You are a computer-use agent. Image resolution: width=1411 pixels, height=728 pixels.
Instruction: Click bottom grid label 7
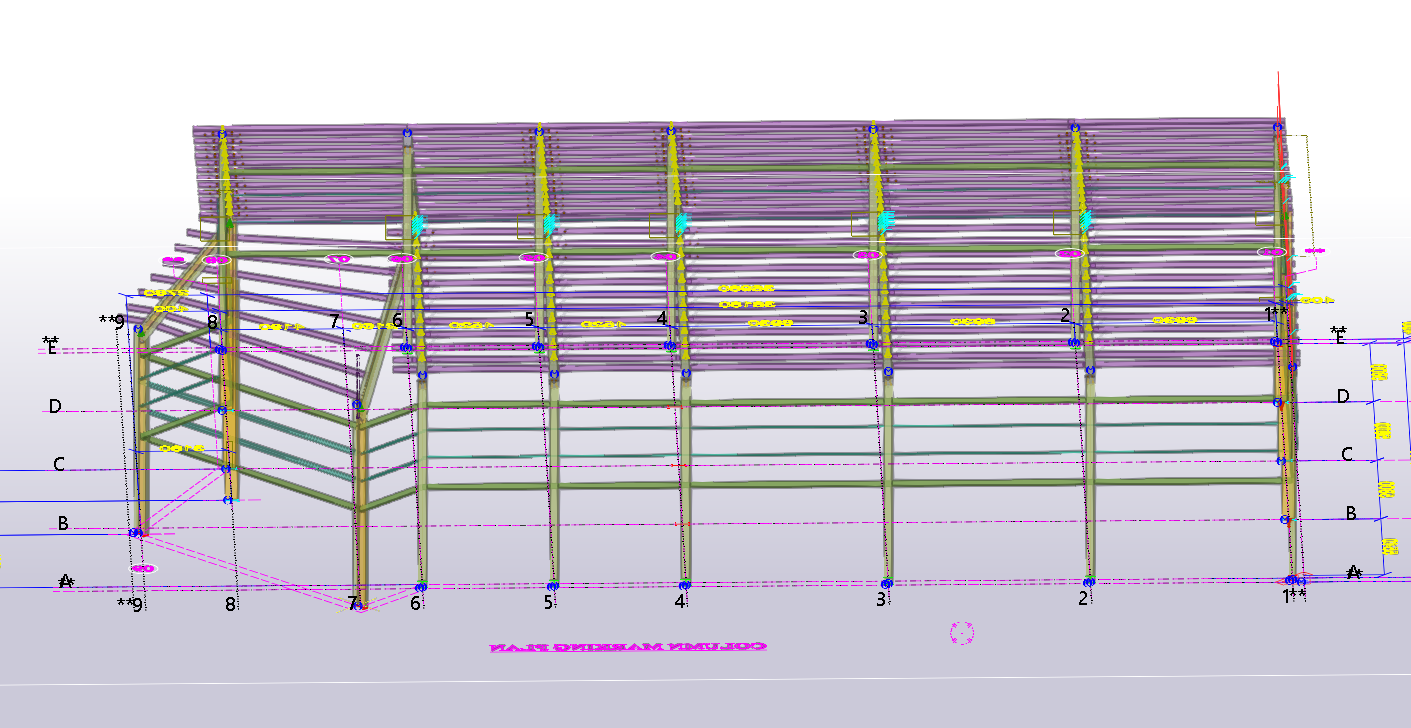pyautogui.click(x=352, y=603)
